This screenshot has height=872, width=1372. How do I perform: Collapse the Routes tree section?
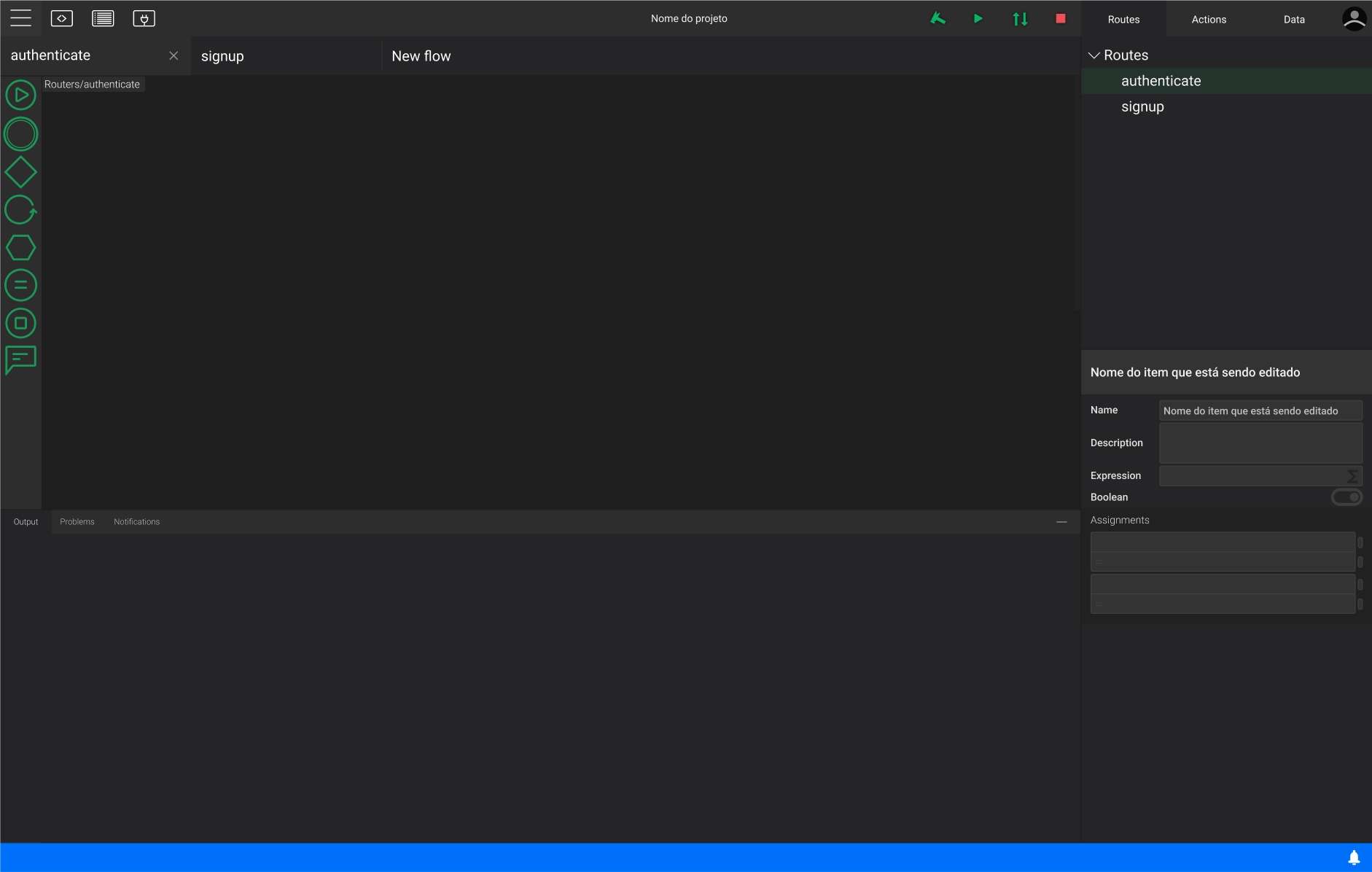tap(1094, 55)
